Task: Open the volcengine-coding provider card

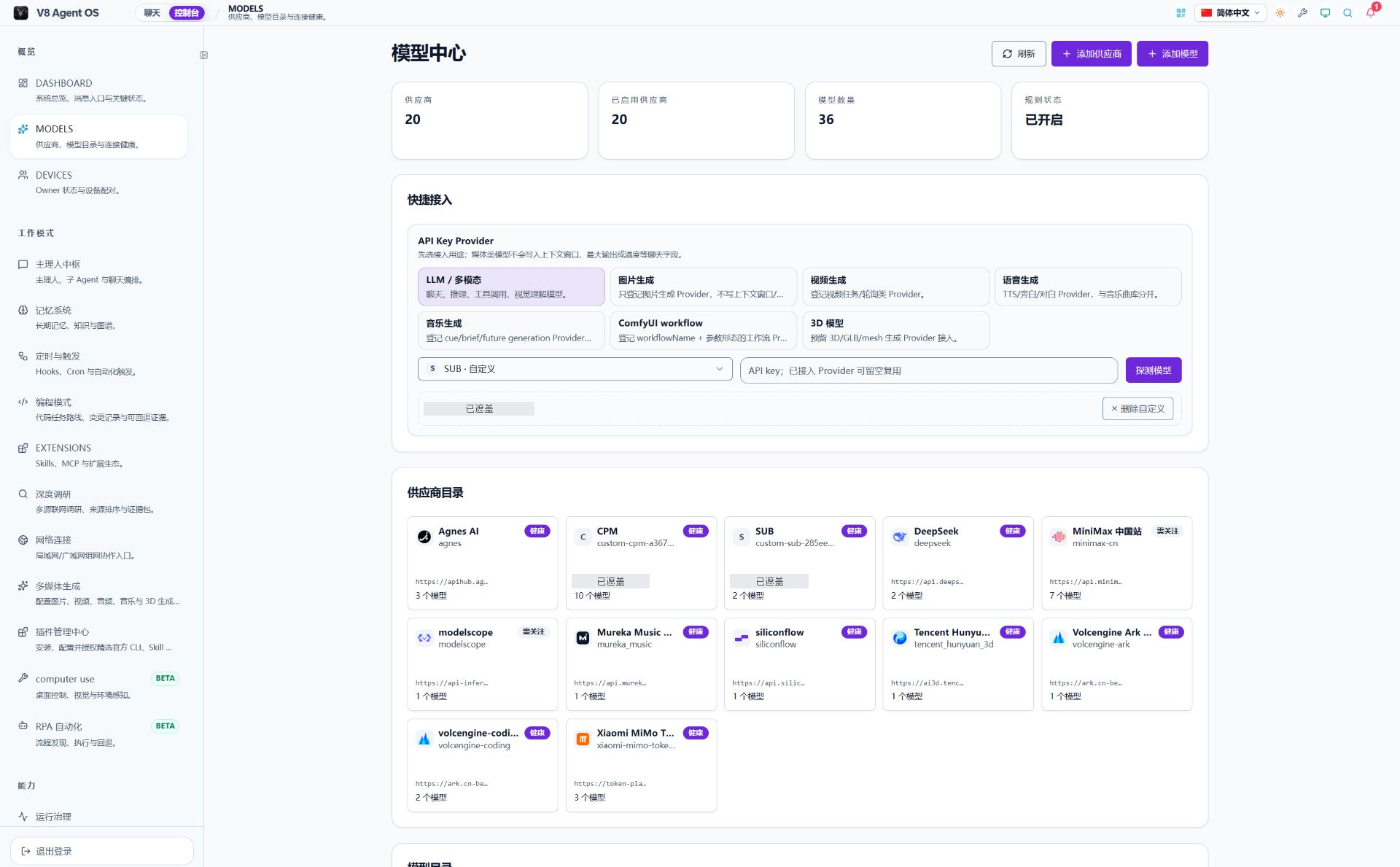Action: coord(482,765)
